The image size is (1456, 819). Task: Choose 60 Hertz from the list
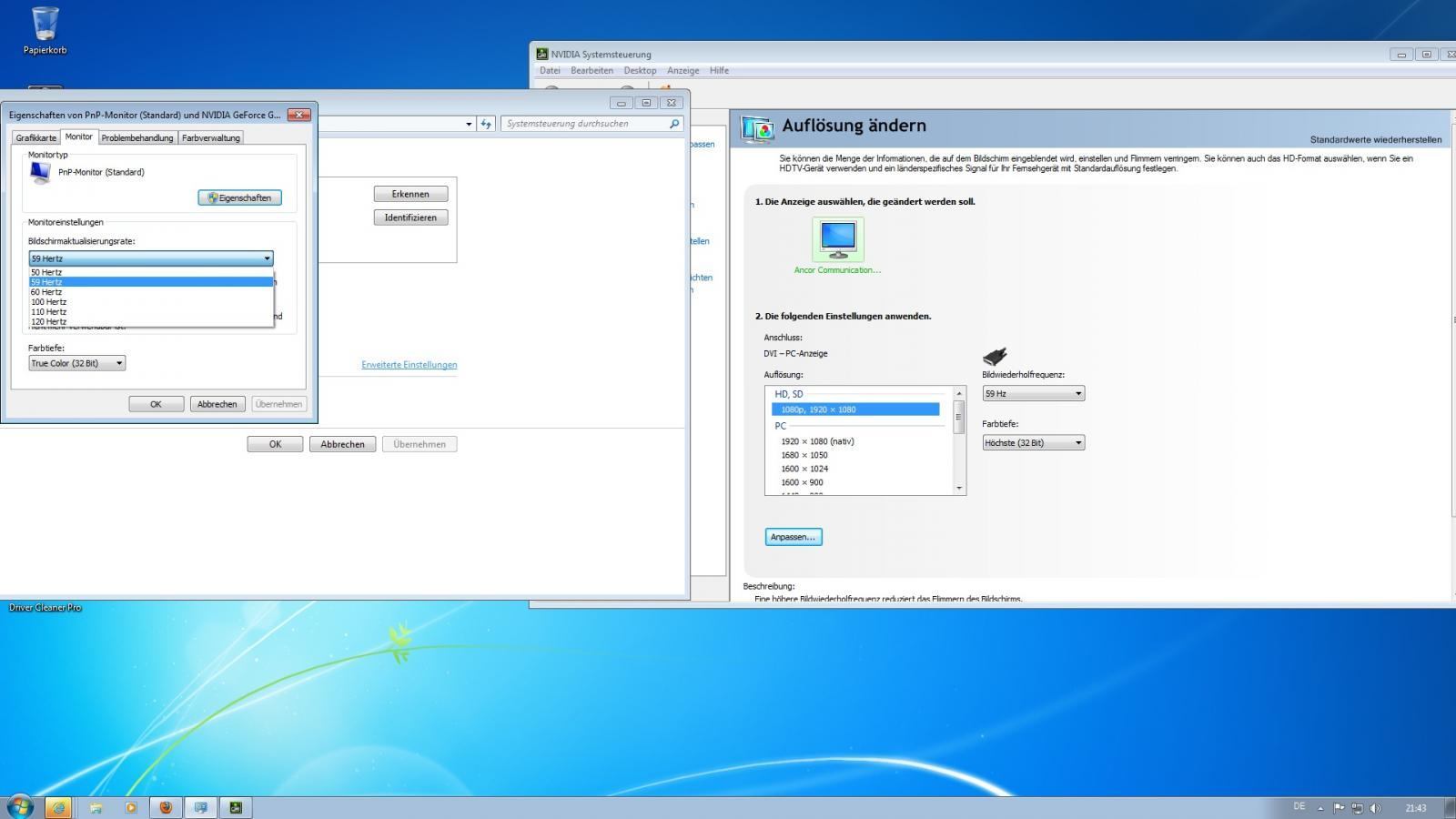click(x=151, y=292)
